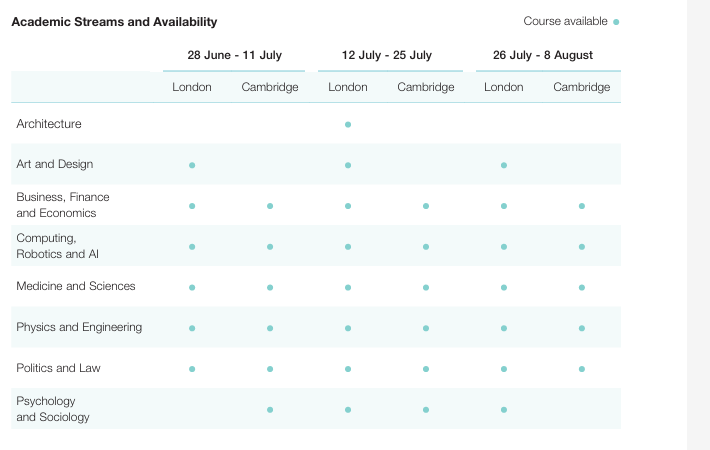Click the Medicine and Sciences row label
710x450 pixels.
76,287
